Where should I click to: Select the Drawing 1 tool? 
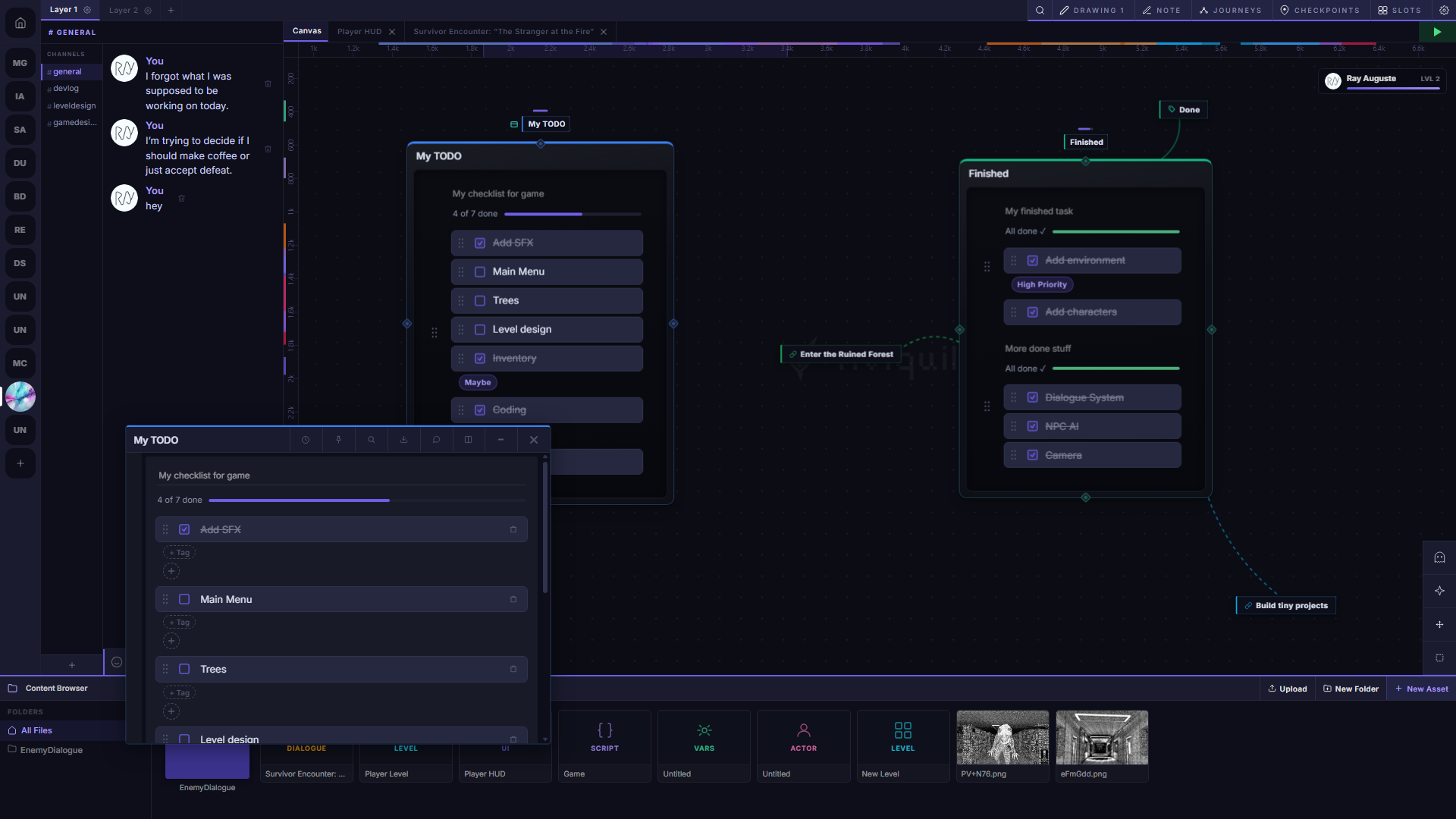click(x=1092, y=11)
